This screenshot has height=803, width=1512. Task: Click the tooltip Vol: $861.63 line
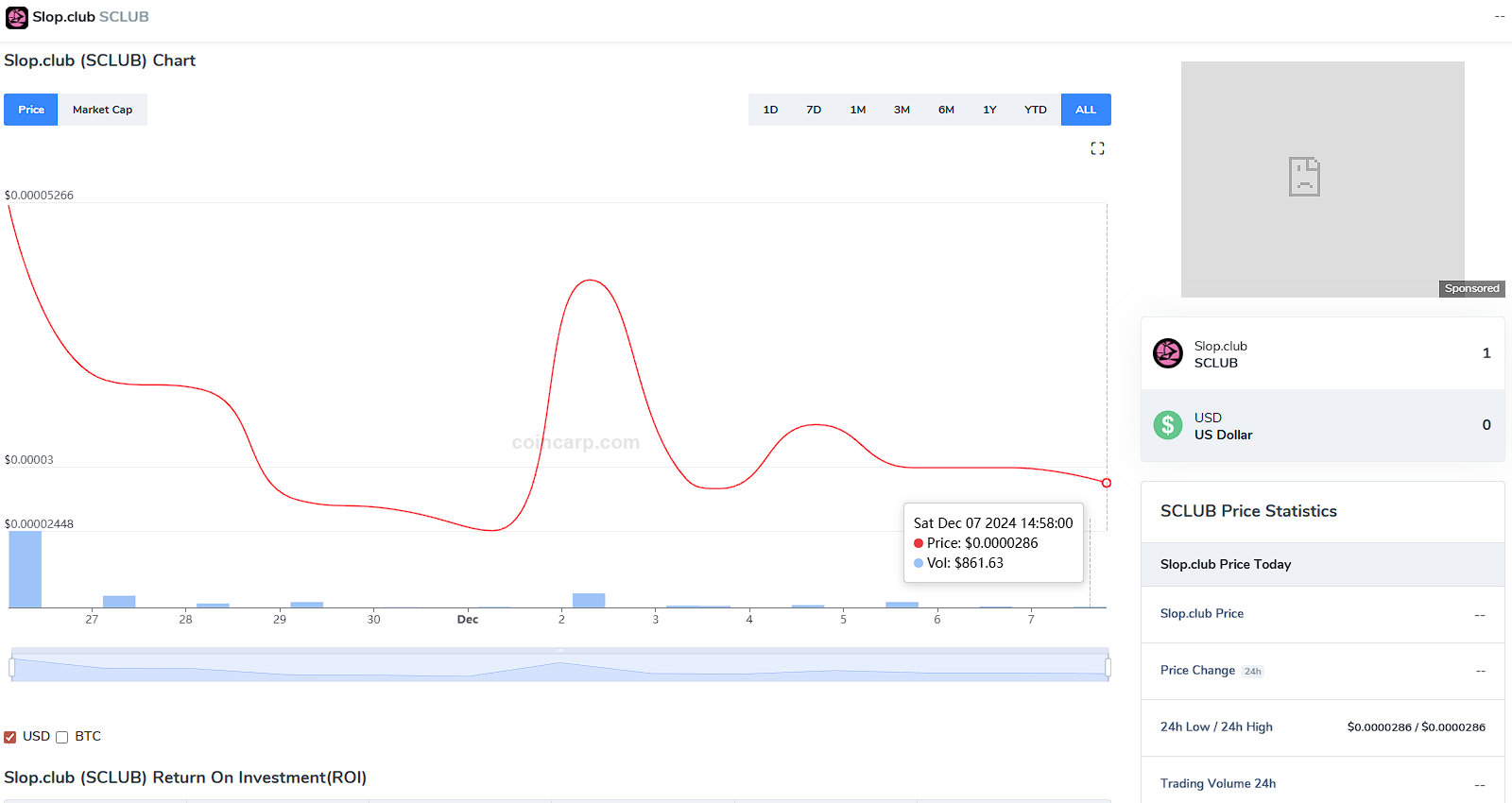(959, 563)
